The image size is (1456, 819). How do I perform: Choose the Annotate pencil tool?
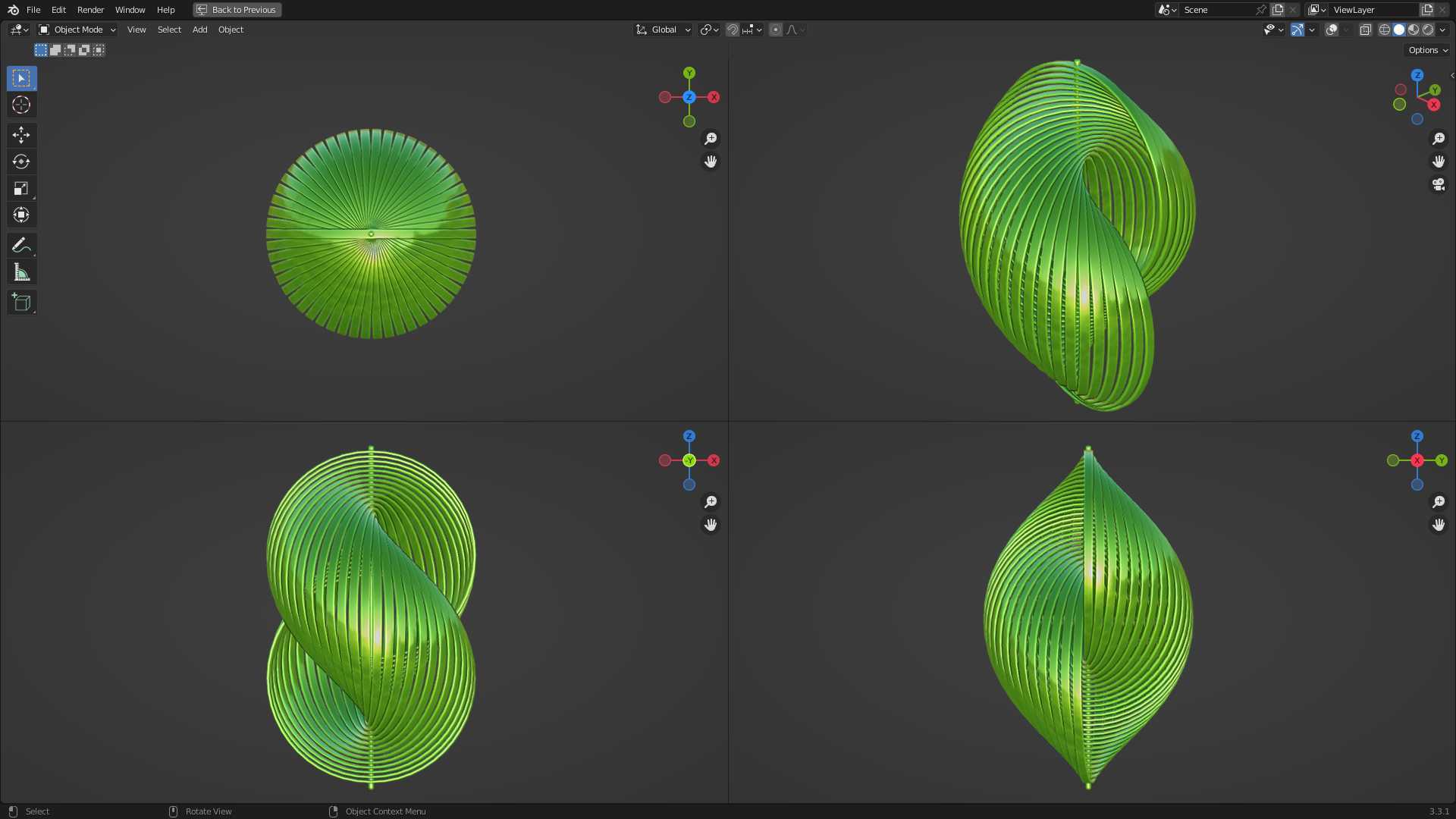tap(21, 245)
